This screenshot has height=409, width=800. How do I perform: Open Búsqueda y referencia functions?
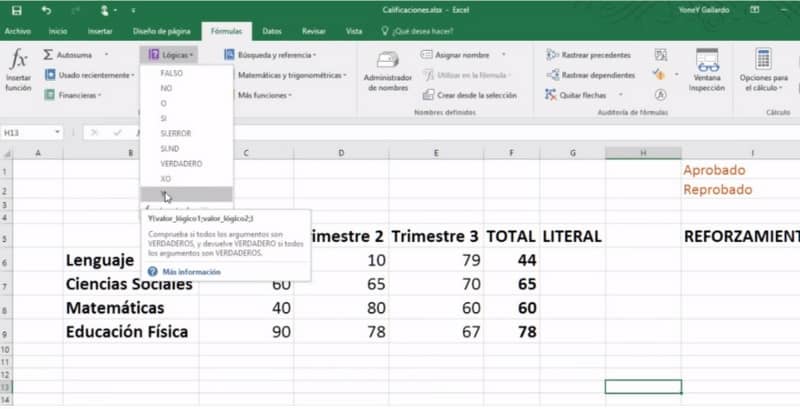pyautogui.click(x=270, y=55)
